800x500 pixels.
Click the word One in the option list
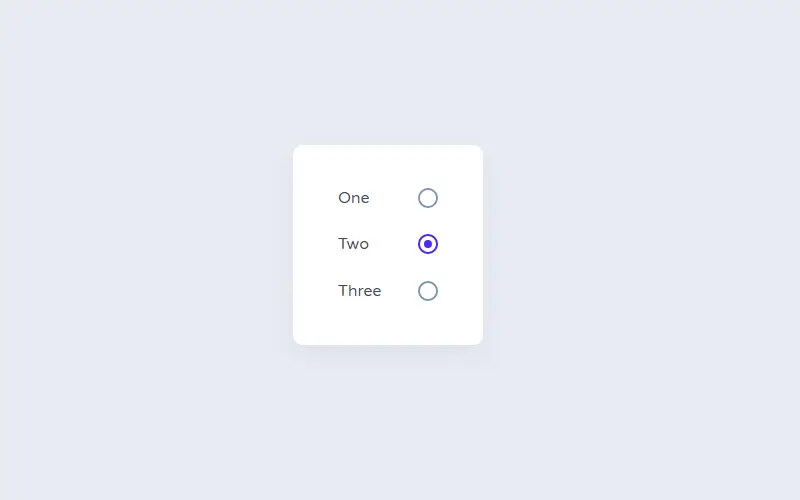coord(354,198)
